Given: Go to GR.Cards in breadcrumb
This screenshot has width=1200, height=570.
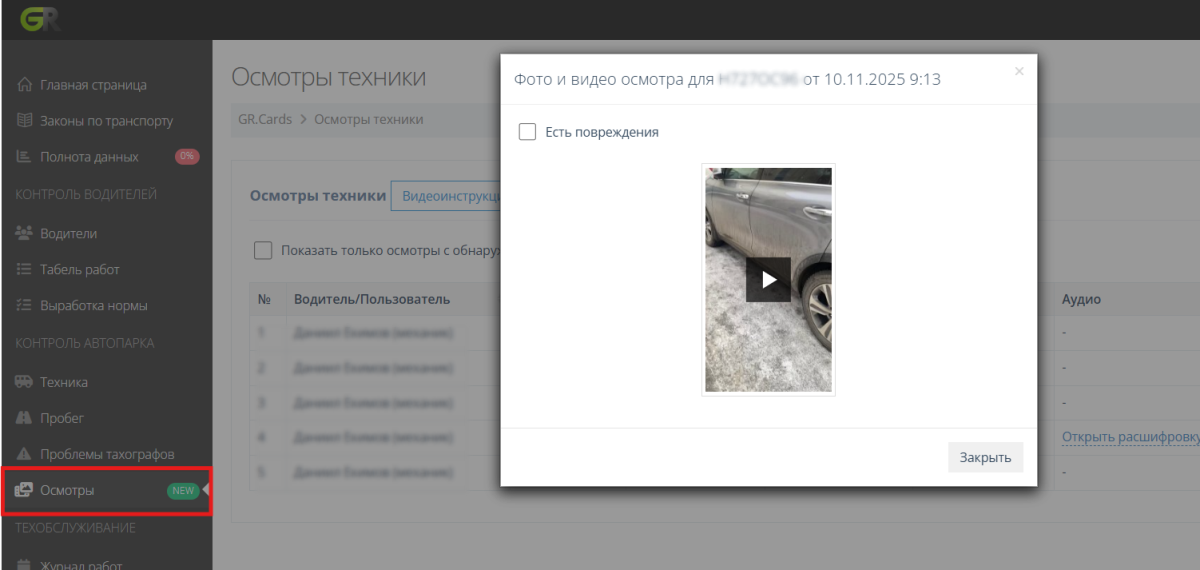Looking at the screenshot, I should (x=265, y=119).
